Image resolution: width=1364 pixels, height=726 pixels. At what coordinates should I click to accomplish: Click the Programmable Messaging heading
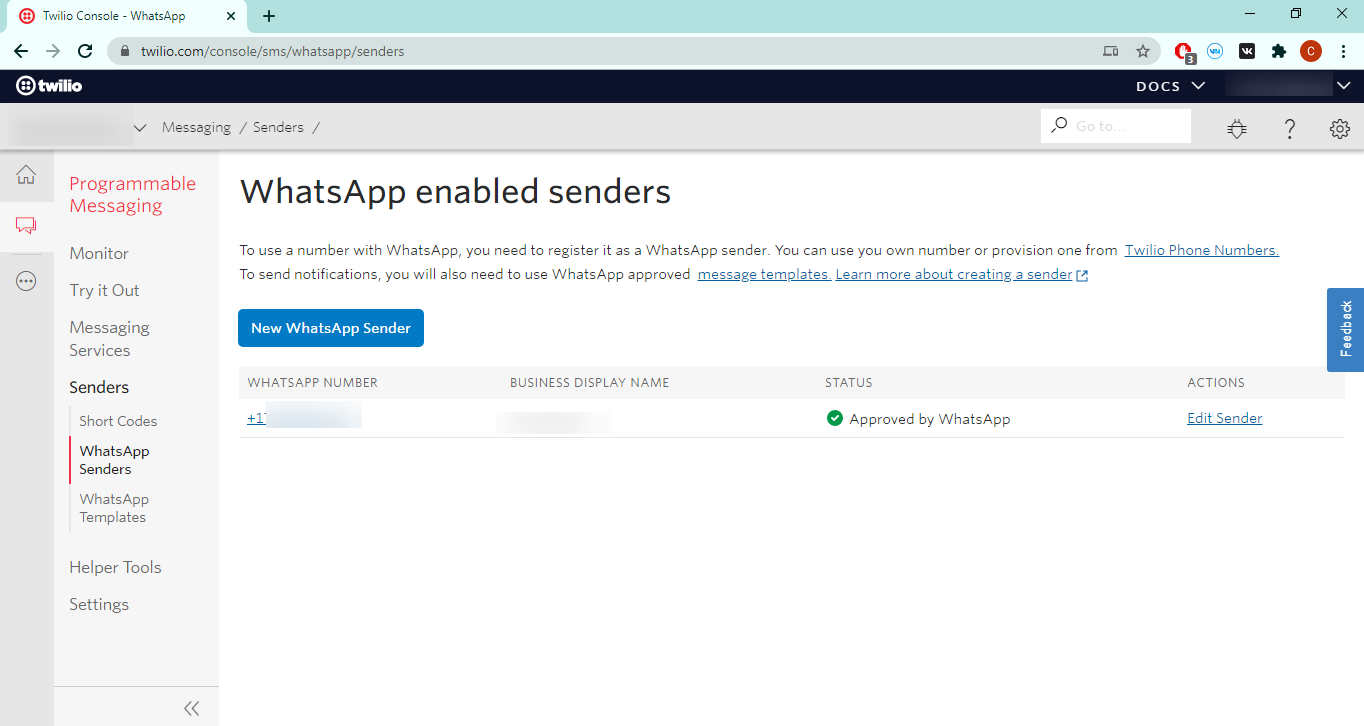[132, 194]
